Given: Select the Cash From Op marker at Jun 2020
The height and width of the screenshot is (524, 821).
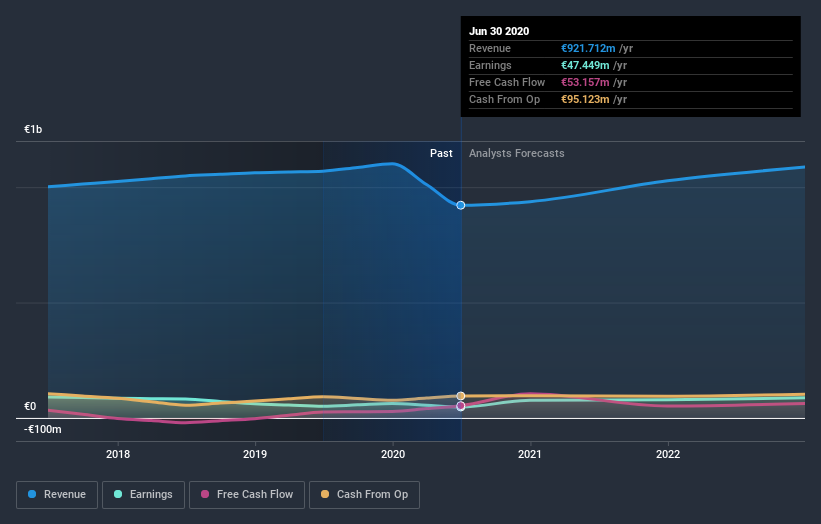Looking at the screenshot, I should [461, 396].
